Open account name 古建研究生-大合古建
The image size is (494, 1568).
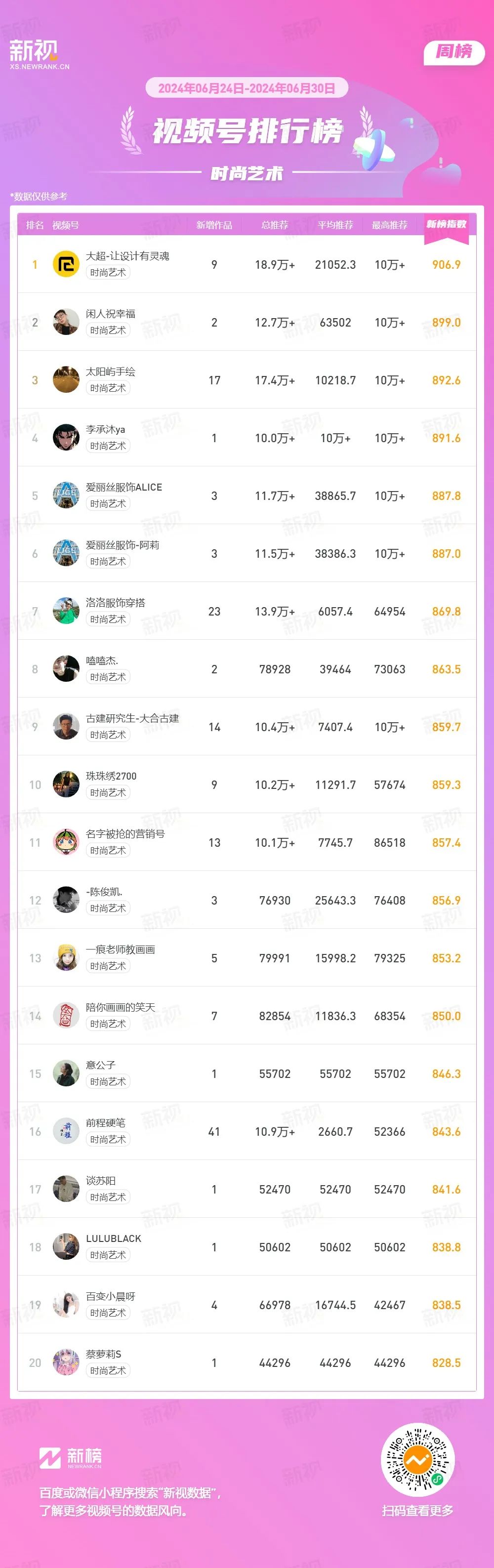[x=132, y=718]
